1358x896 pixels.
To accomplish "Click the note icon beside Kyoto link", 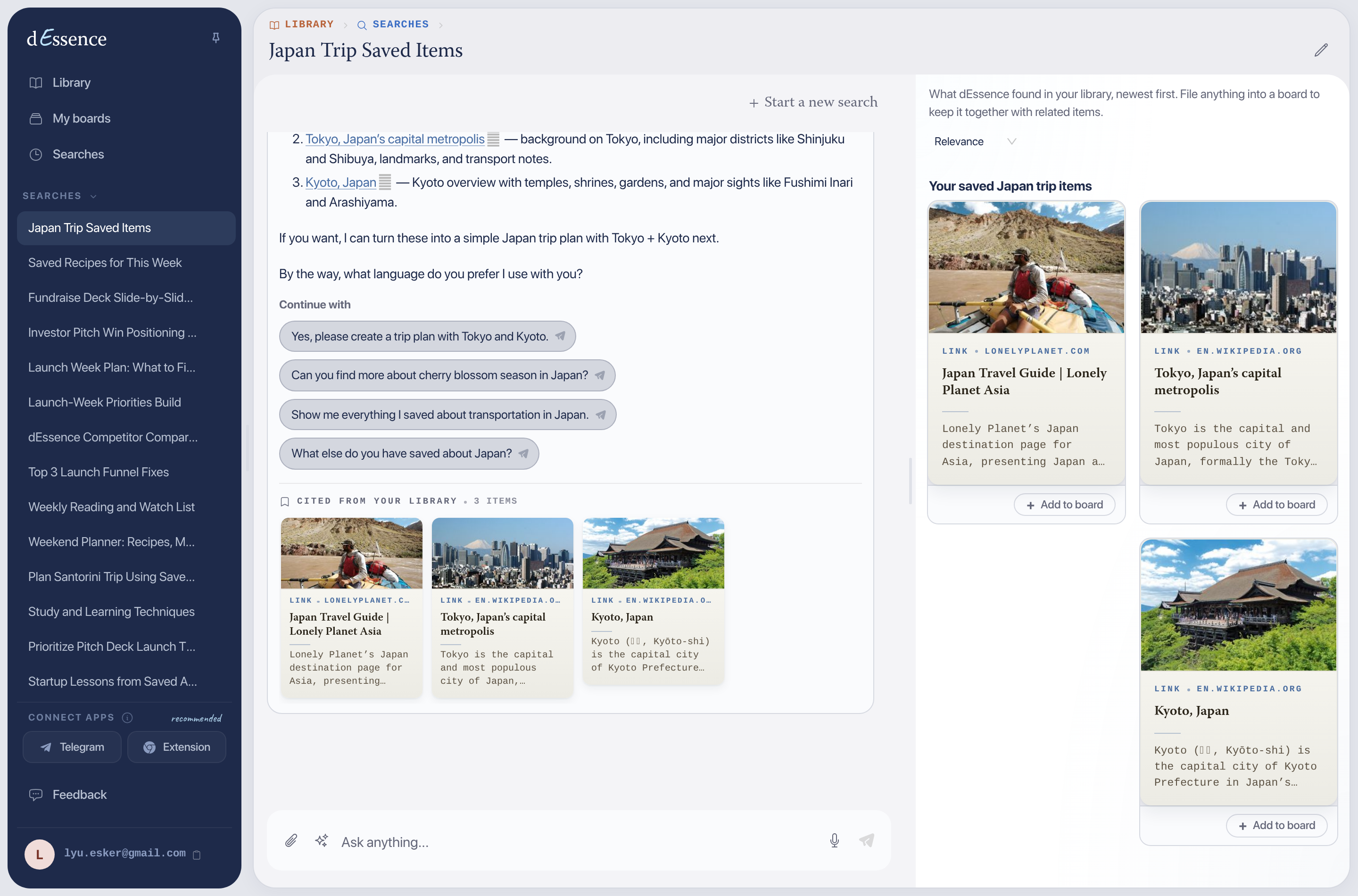I will click(385, 183).
